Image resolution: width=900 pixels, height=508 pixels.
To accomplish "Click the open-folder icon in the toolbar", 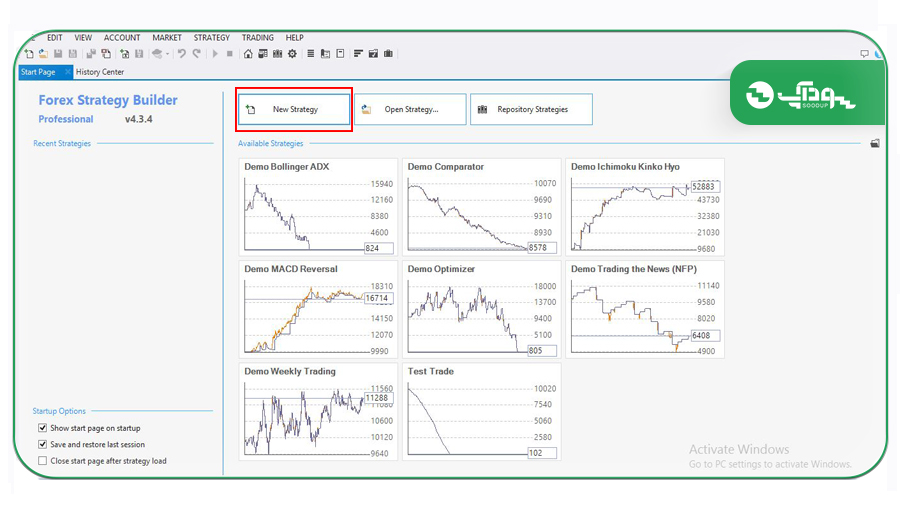I will (x=43, y=54).
